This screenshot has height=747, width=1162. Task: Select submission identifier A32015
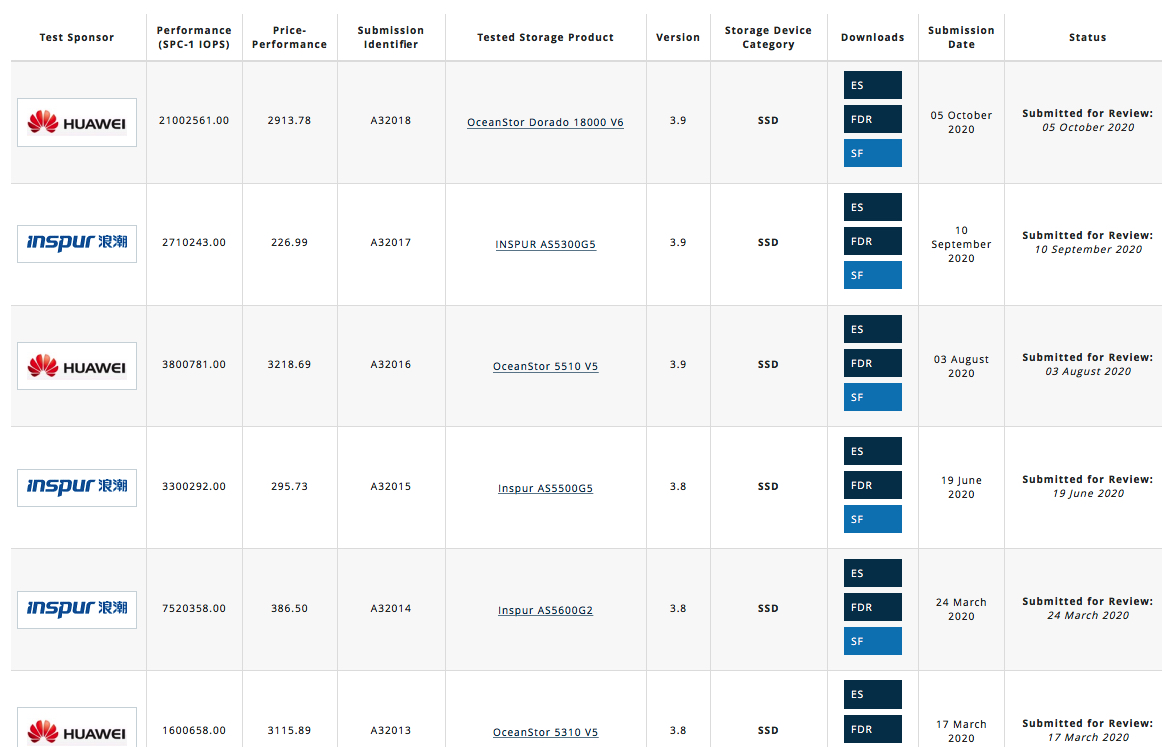[x=391, y=486]
